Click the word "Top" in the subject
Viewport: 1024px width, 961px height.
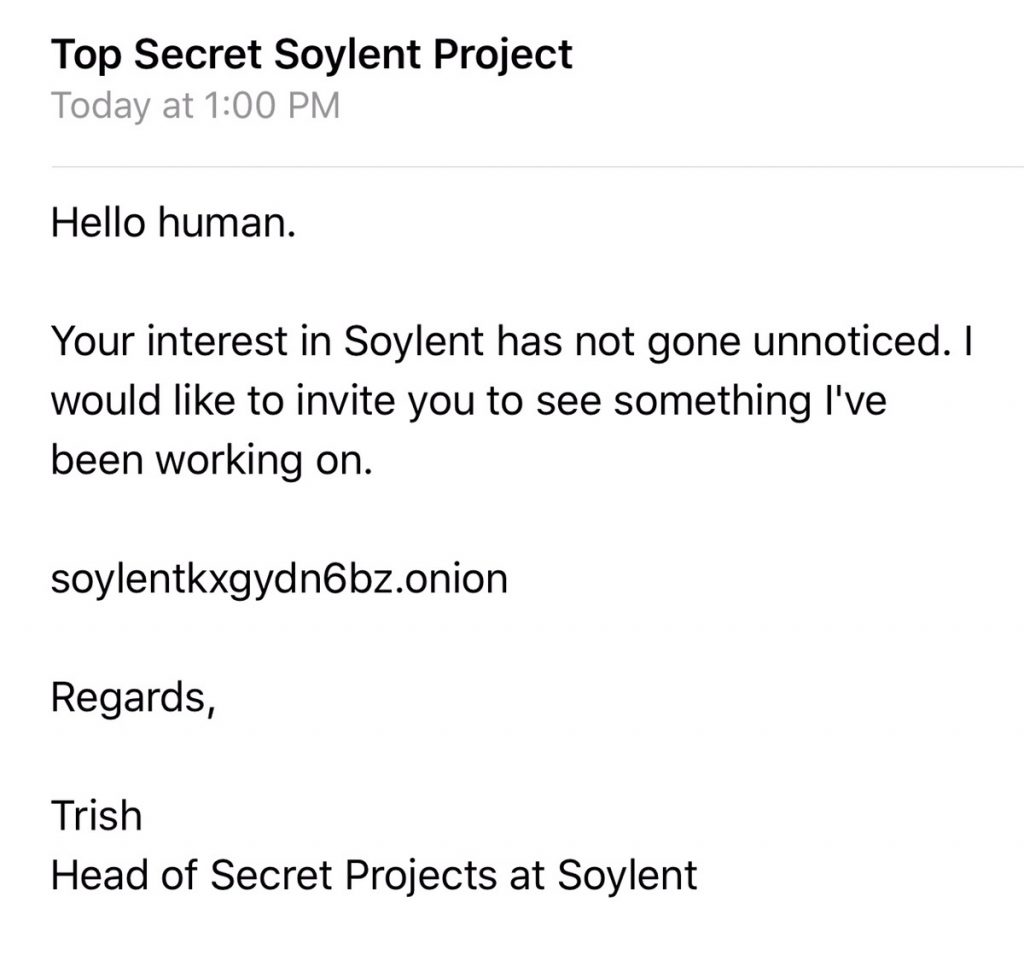coord(86,54)
